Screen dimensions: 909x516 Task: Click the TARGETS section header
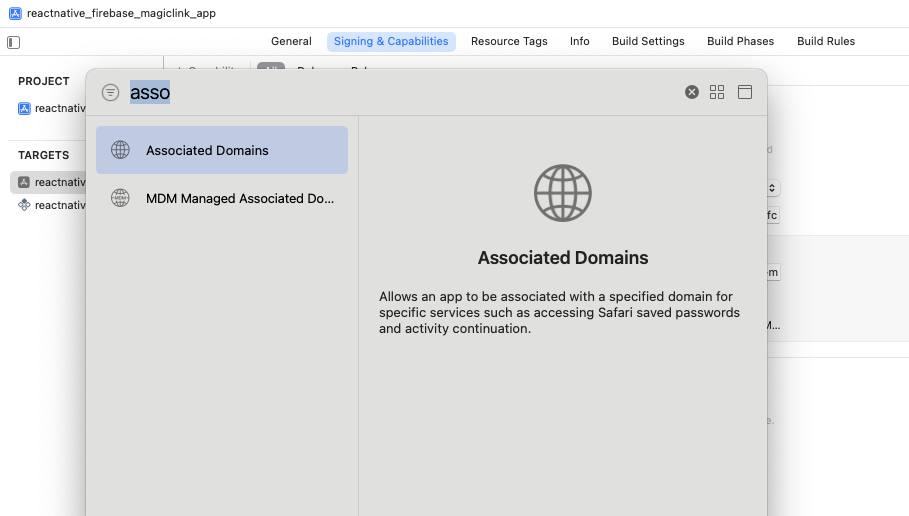43,155
